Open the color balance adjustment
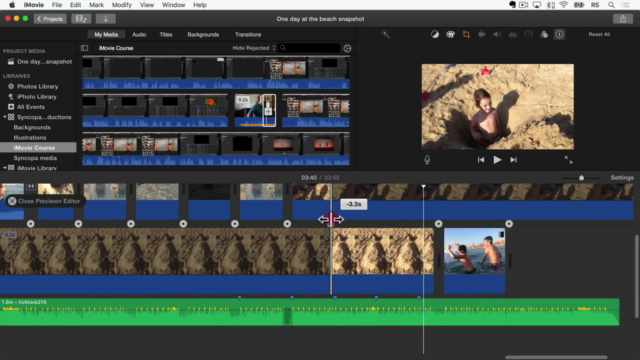640x360 pixels. (435, 34)
